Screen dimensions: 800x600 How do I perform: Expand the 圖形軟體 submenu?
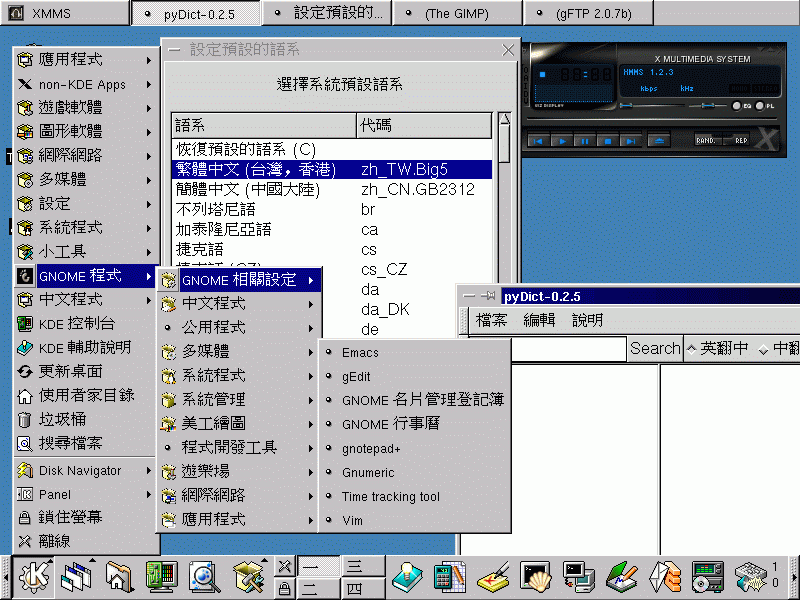85,132
